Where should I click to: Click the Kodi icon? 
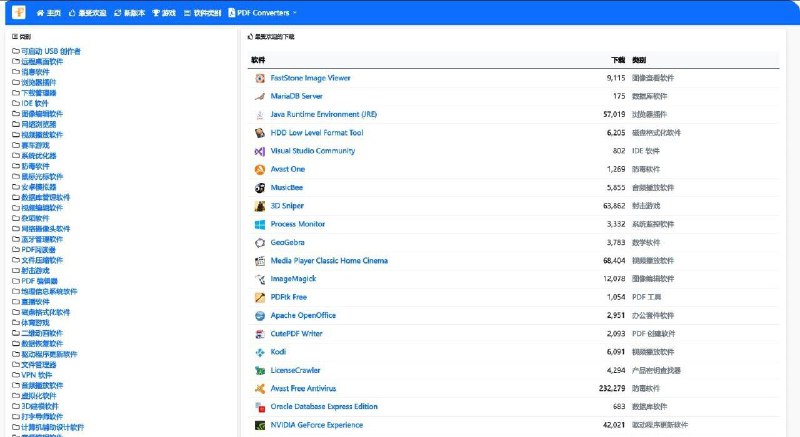[259, 352]
